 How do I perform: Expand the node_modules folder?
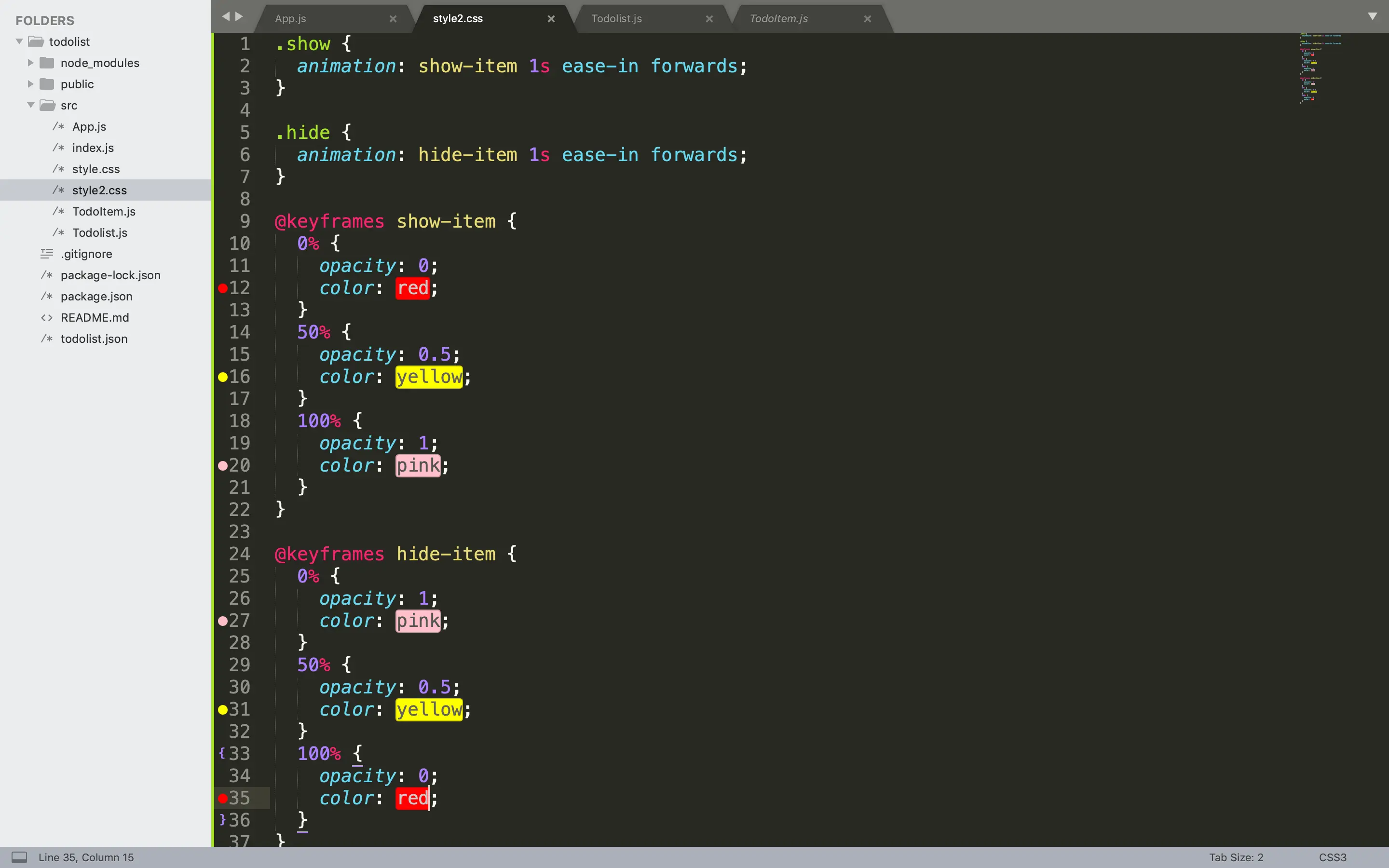point(30,63)
